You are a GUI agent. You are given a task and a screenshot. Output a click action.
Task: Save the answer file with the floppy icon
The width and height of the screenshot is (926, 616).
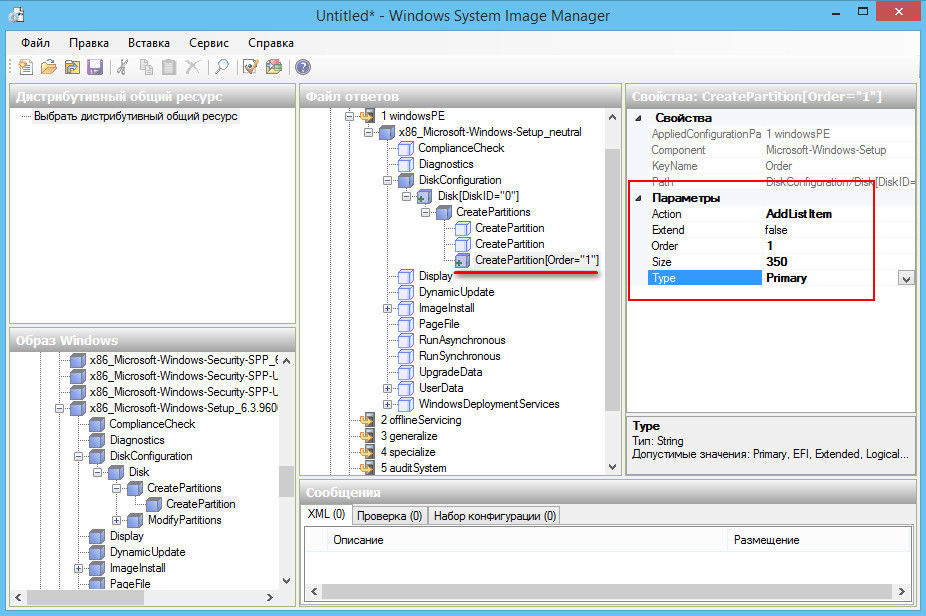(95, 67)
